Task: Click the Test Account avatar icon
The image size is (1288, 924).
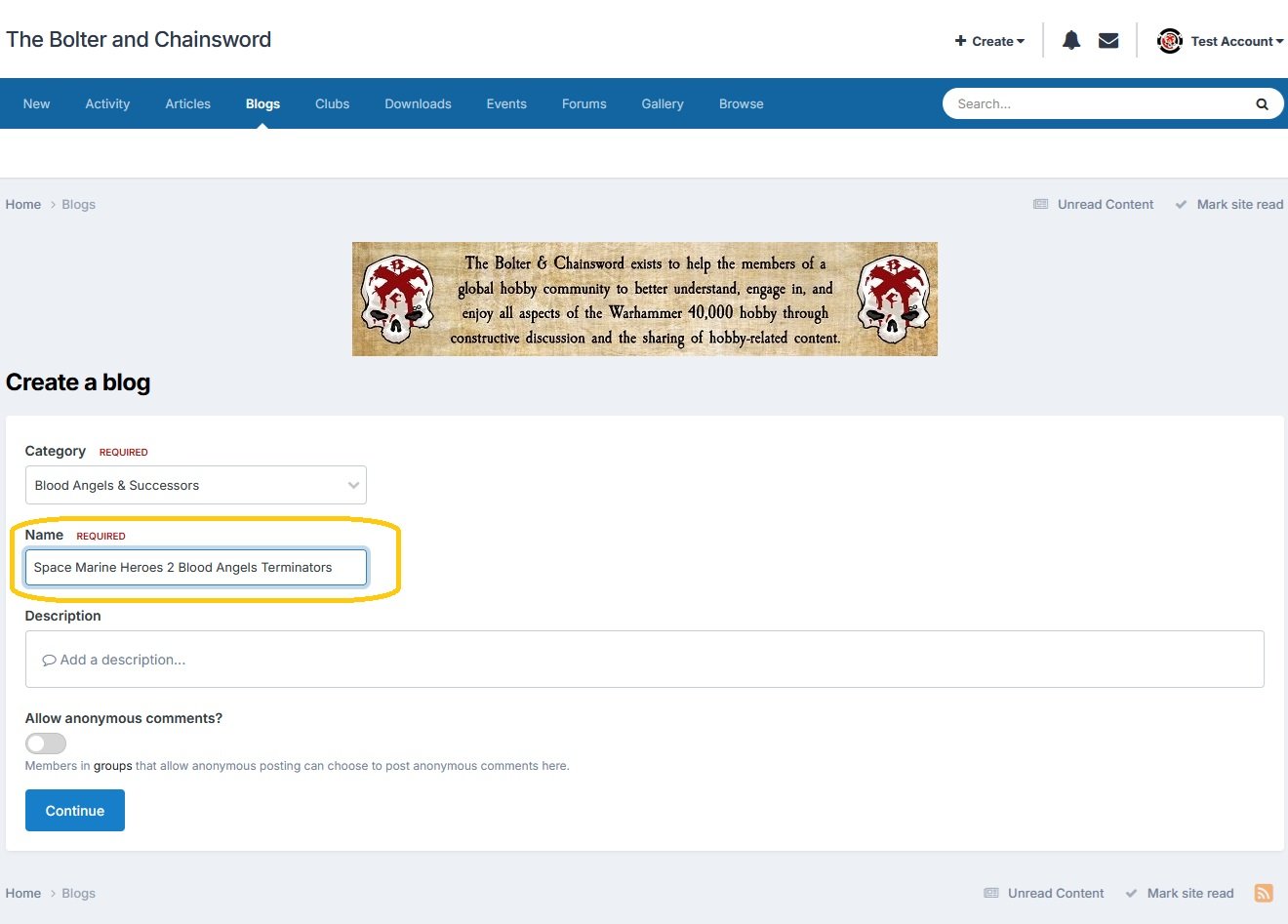Action: pyautogui.click(x=1169, y=41)
